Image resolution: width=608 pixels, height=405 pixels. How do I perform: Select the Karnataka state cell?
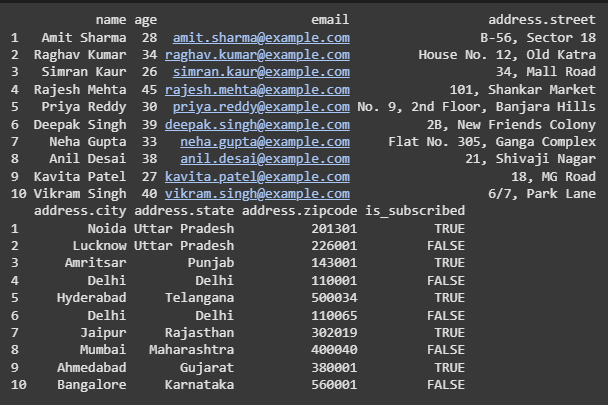(x=195, y=384)
